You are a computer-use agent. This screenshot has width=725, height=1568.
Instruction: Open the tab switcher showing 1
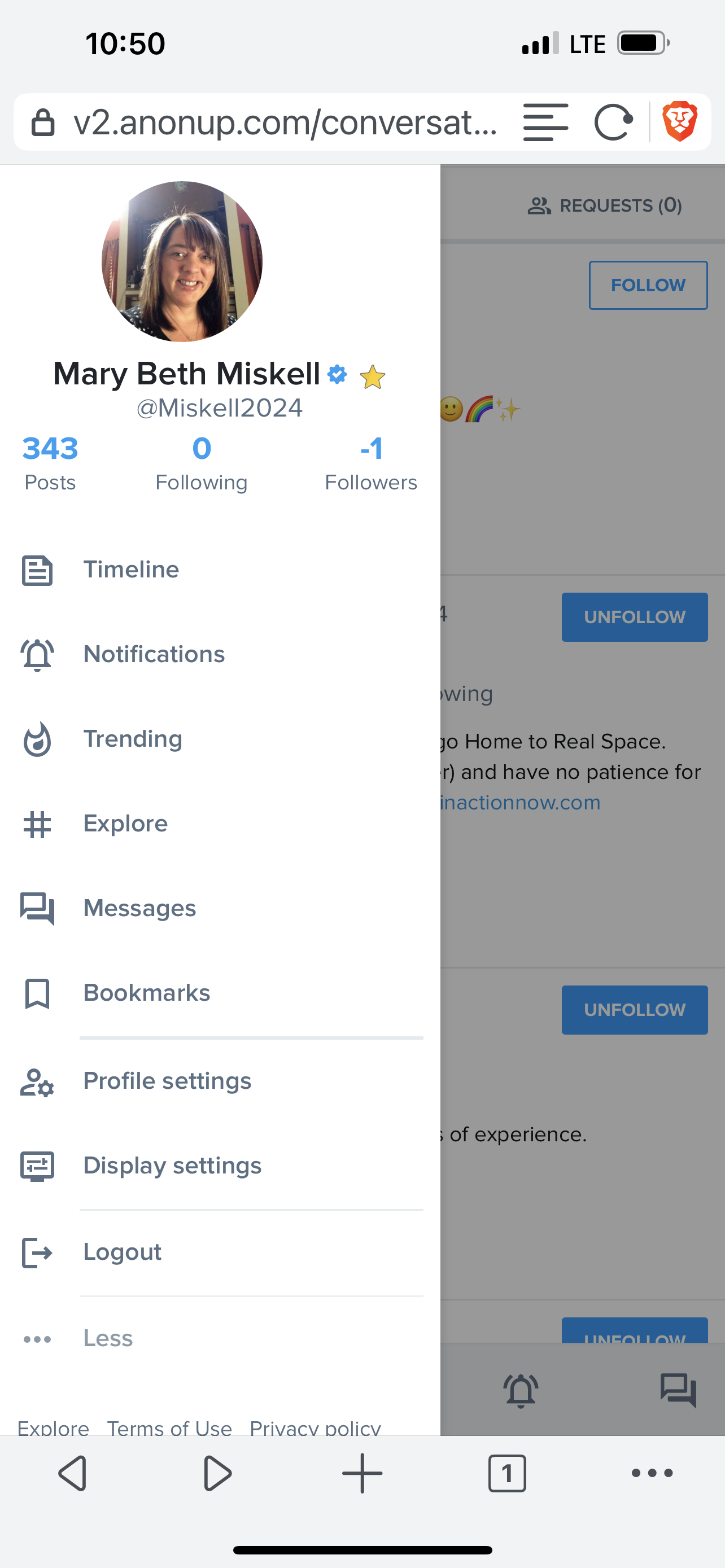507,1473
